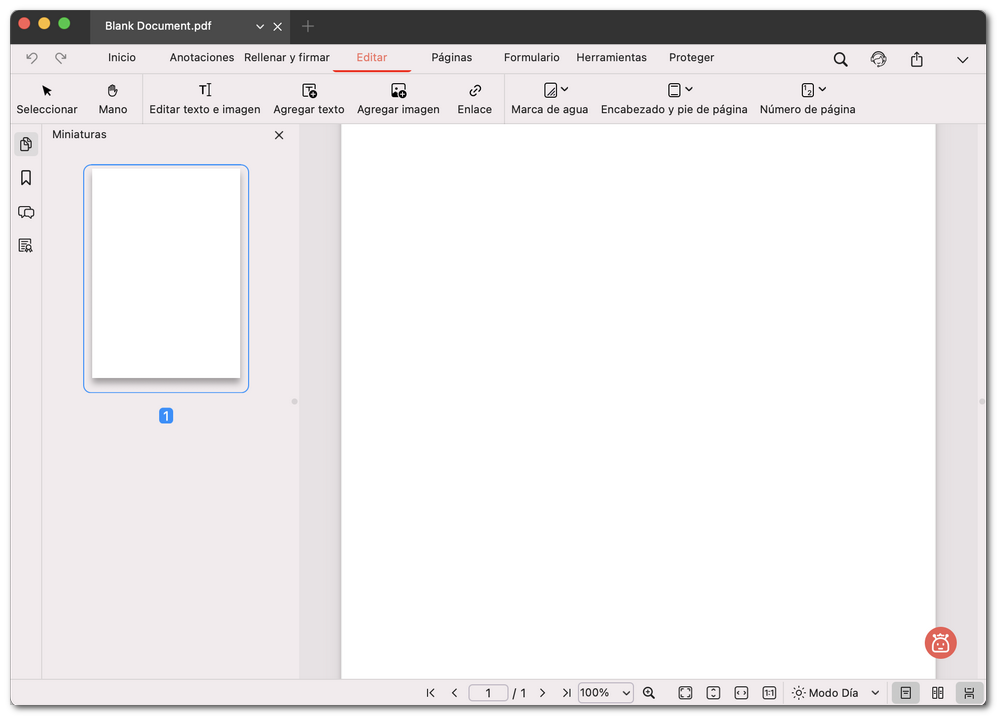Open the Editar texto e imagen tool
997x716 pixels.
tap(204, 97)
